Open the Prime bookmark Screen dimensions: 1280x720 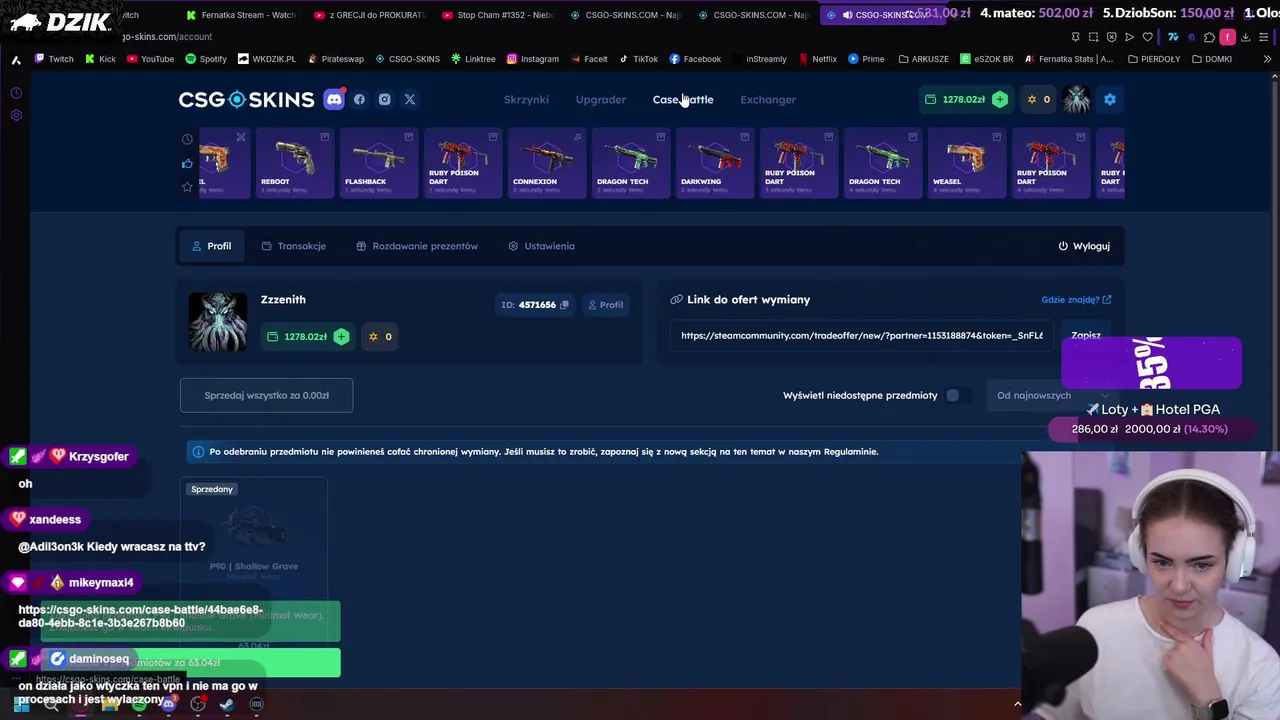[866, 59]
